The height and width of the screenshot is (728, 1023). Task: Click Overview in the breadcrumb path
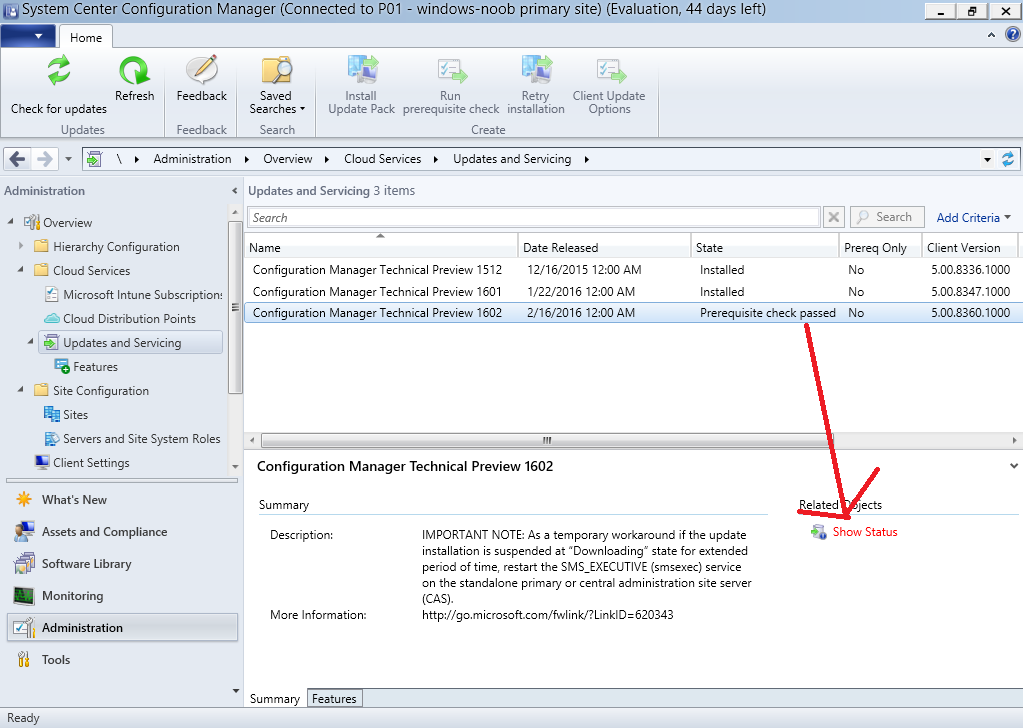tap(288, 159)
